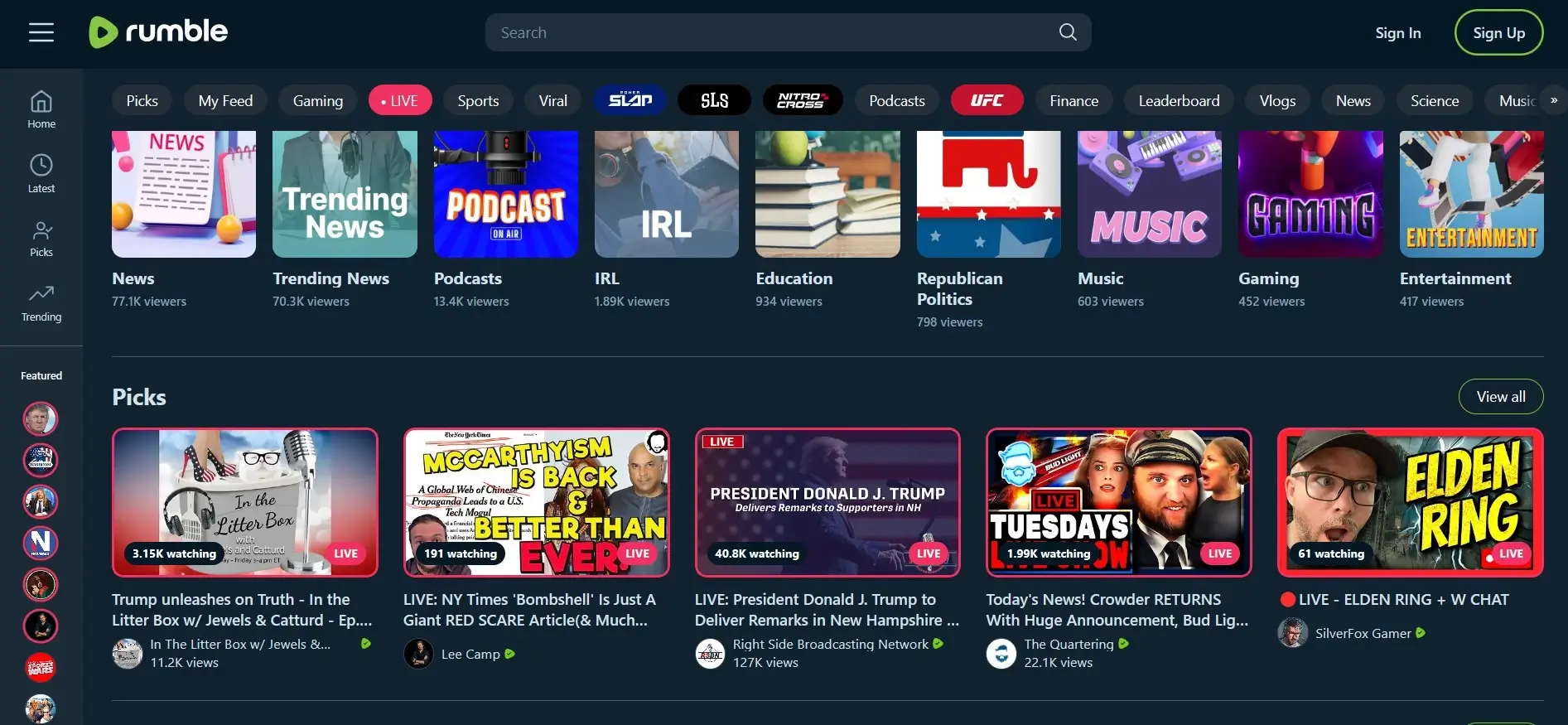Open the fifth featured channel avatar
1568x725 pixels.
click(x=41, y=584)
